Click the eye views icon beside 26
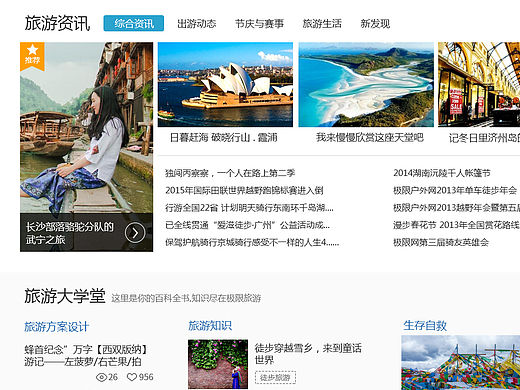The height and width of the screenshot is (390, 520). pyautogui.click(x=101, y=377)
